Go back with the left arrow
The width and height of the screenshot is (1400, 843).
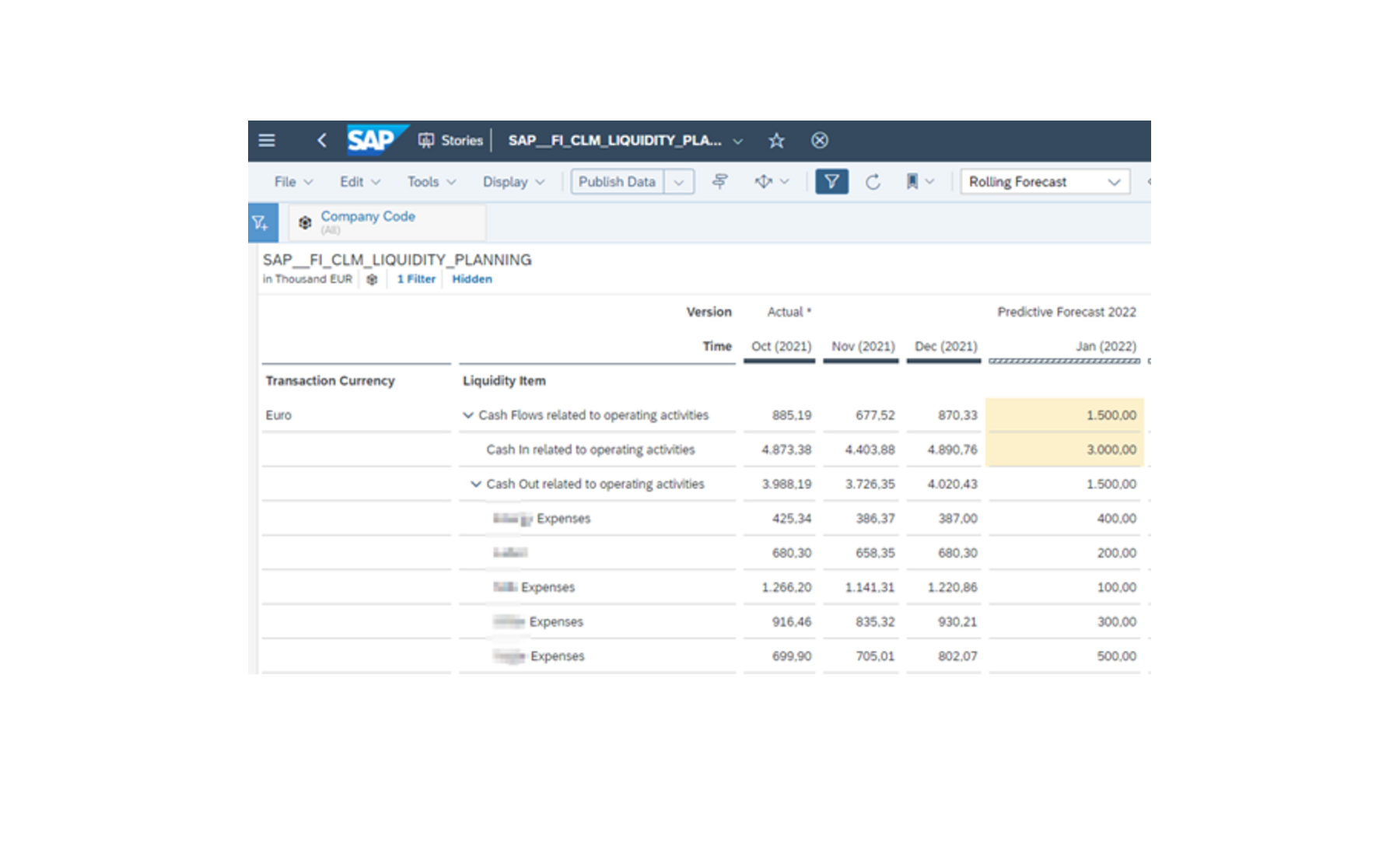coord(322,141)
